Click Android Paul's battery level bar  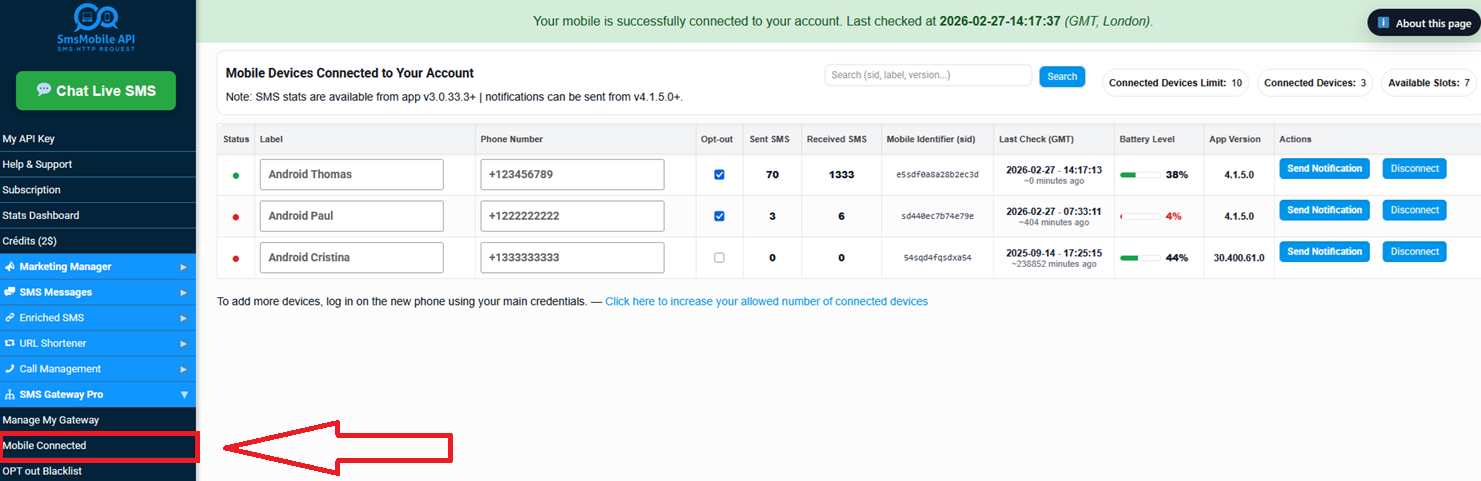tap(1141, 216)
